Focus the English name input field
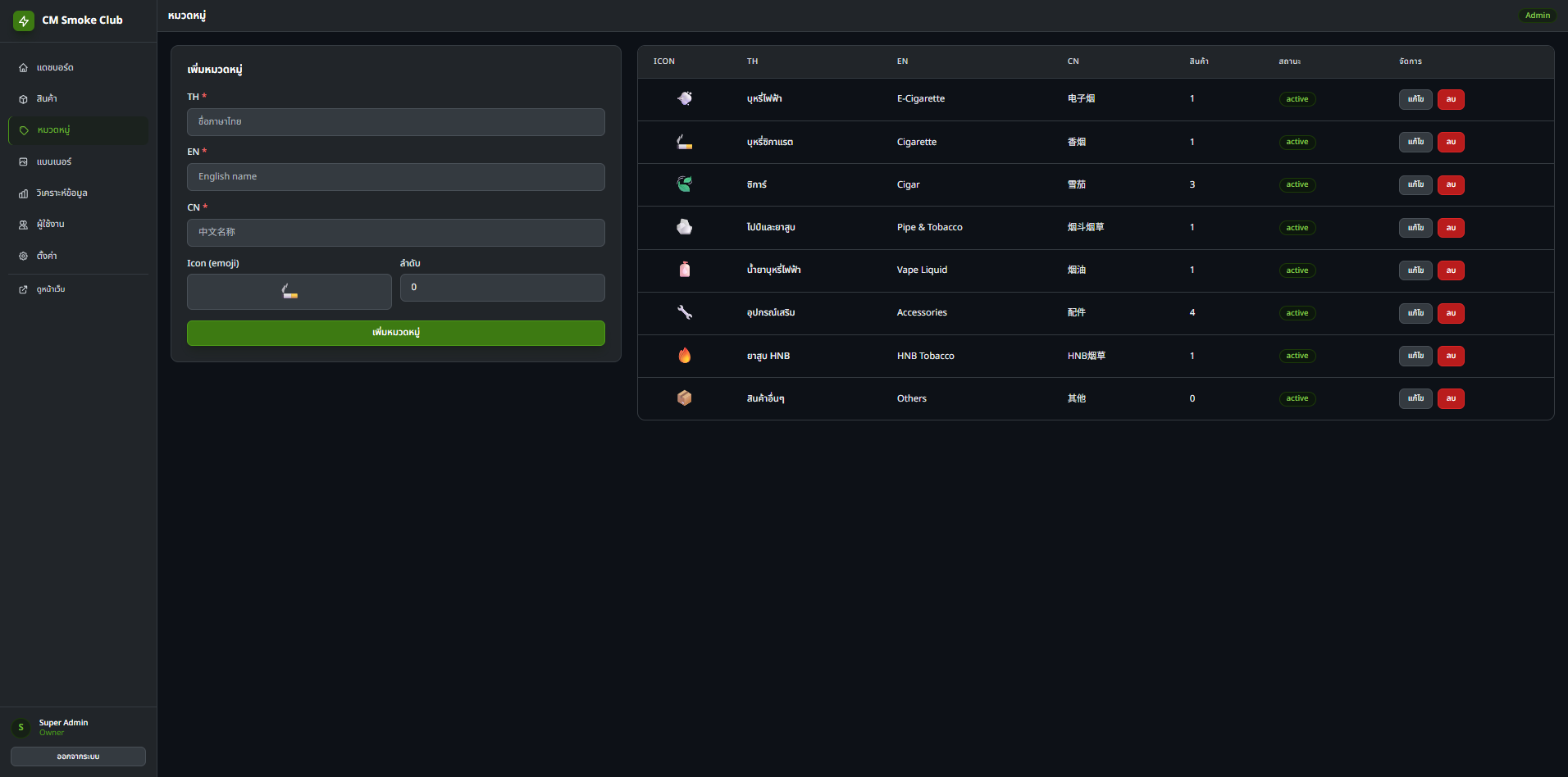This screenshot has height=777, width=1568. (x=396, y=177)
